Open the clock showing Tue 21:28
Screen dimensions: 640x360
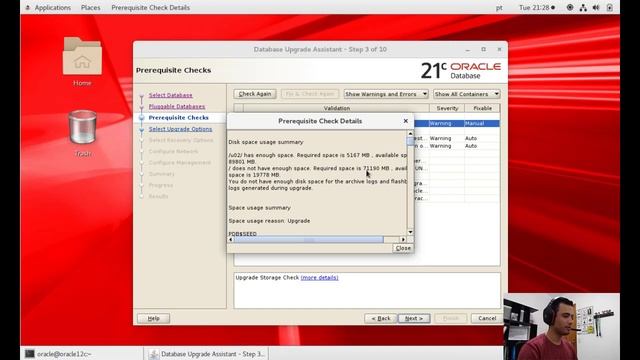click(x=537, y=7)
